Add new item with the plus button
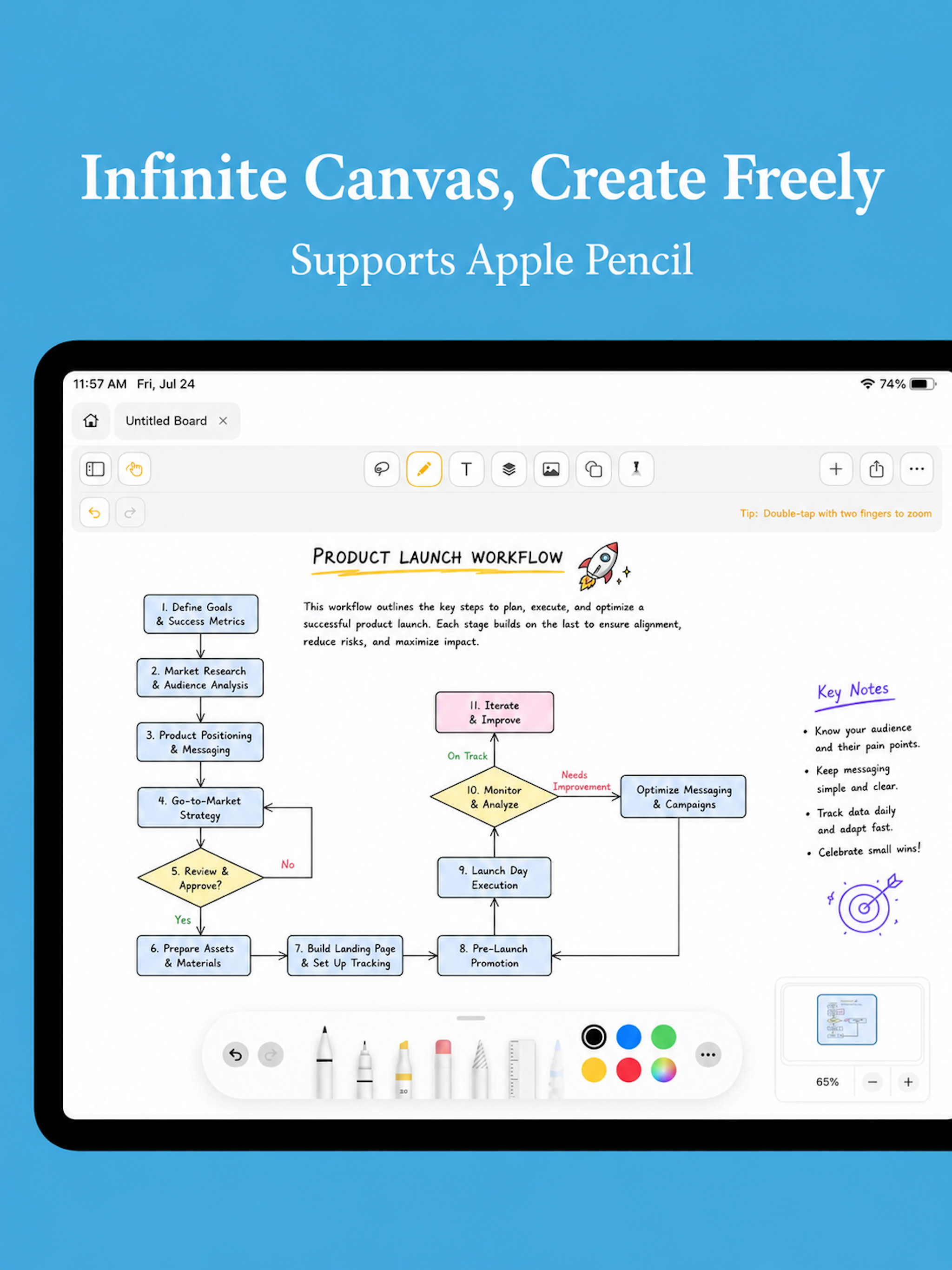The image size is (952, 1270). click(836, 469)
